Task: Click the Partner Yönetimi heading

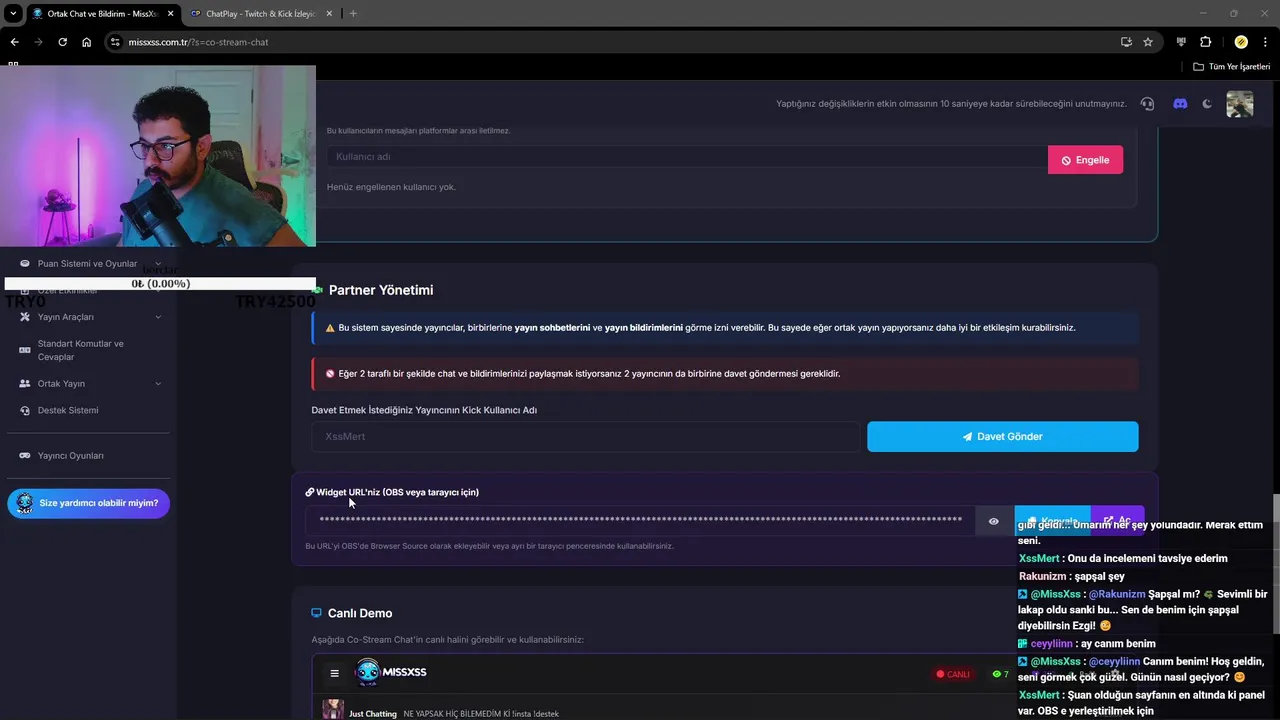Action: point(381,290)
